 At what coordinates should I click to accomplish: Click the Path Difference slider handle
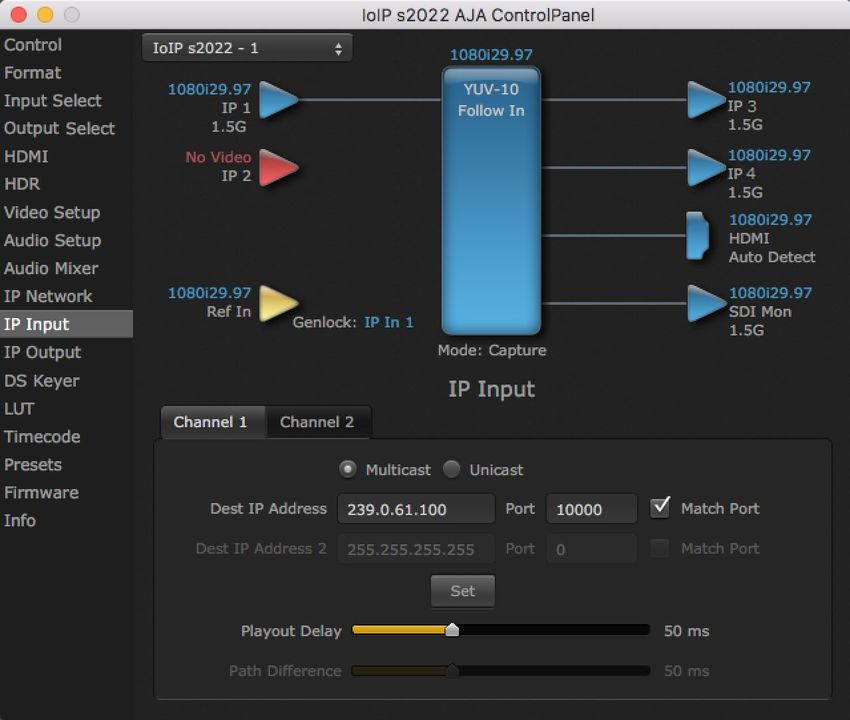coord(452,671)
